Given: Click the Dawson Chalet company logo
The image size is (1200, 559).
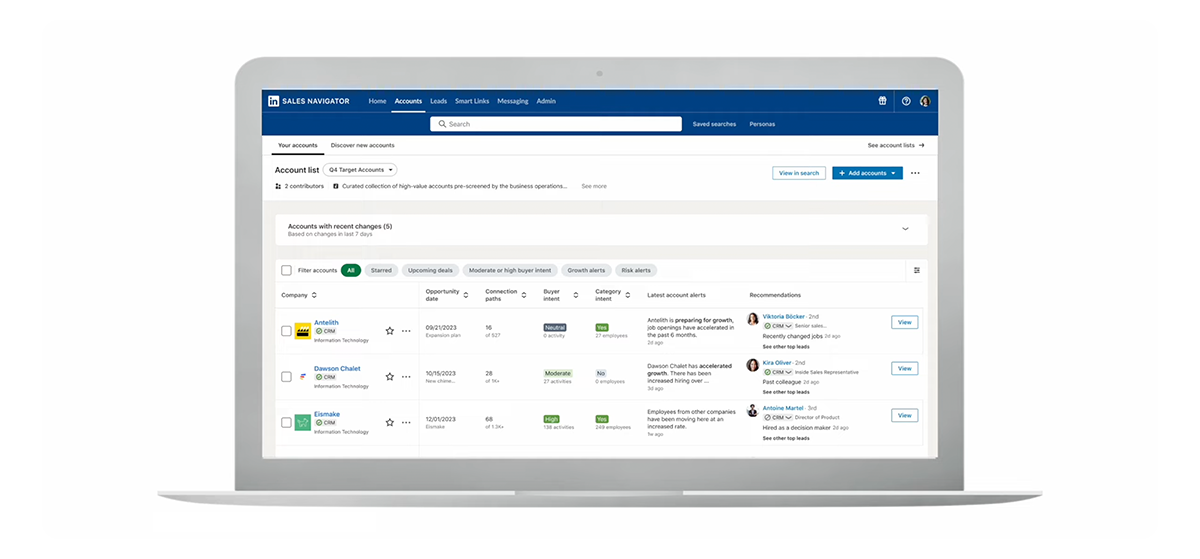Looking at the screenshot, I should [x=302, y=377].
